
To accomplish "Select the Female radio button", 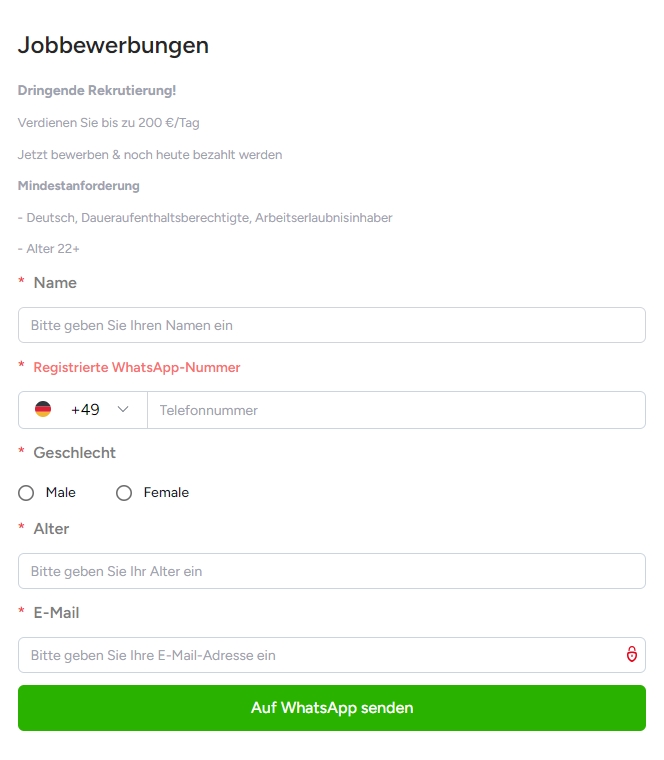I will pyautogui.click(x=124, y=493).
